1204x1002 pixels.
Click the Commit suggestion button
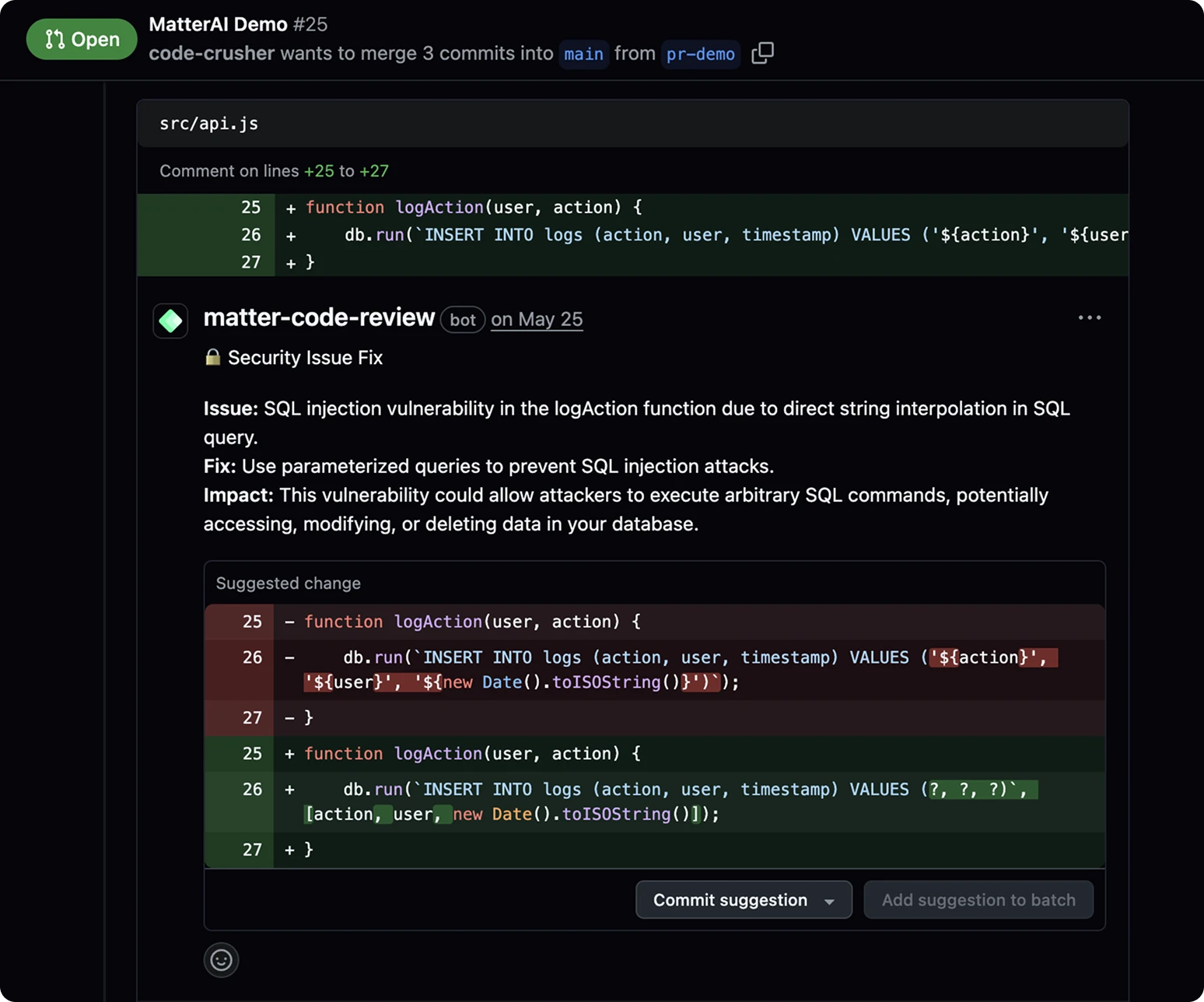pyautogui.click(x=730, y=900)
